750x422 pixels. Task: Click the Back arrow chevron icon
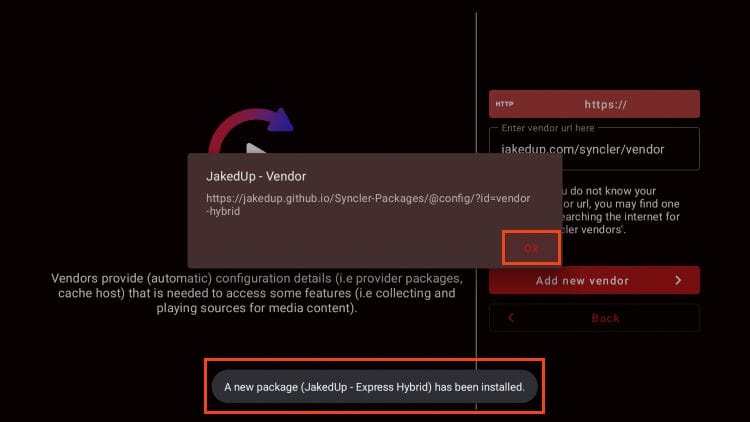(511, 318)
